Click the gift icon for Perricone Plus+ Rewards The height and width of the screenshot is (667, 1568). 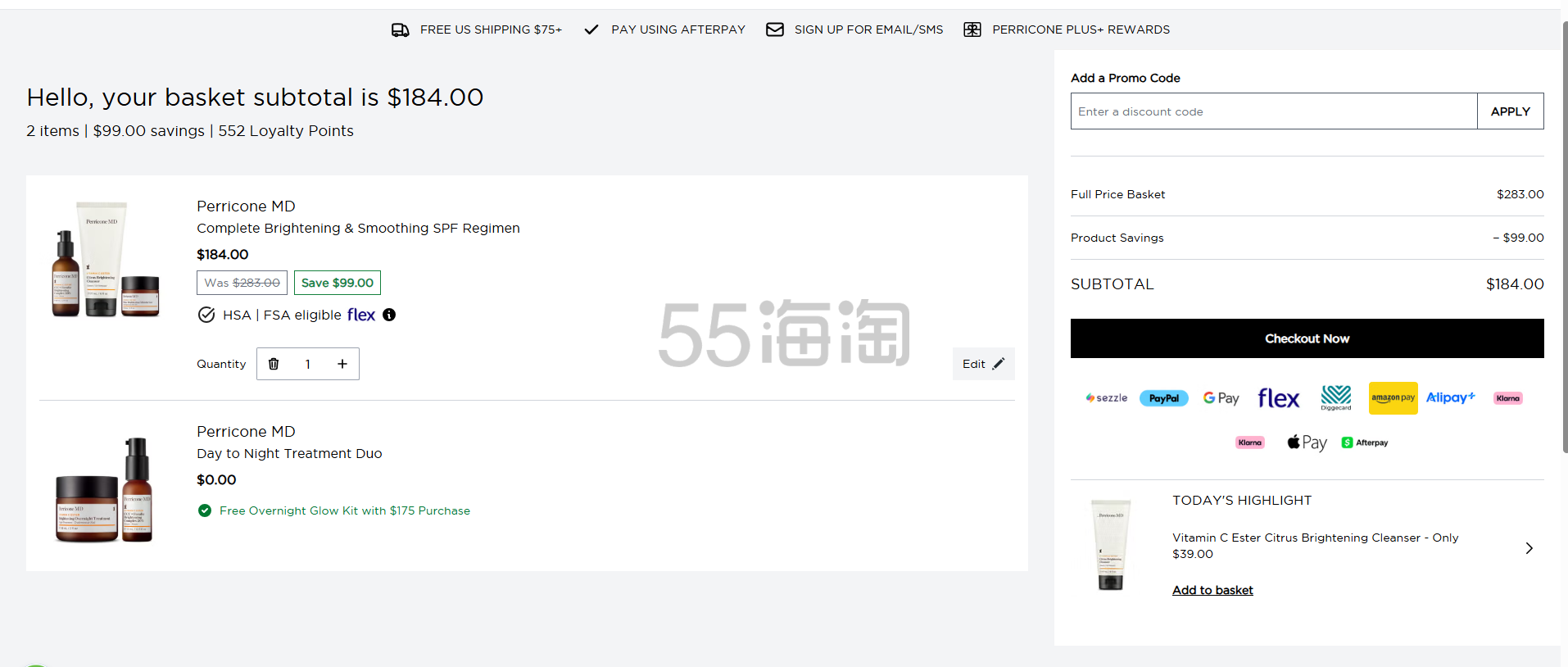coord(972,29)
